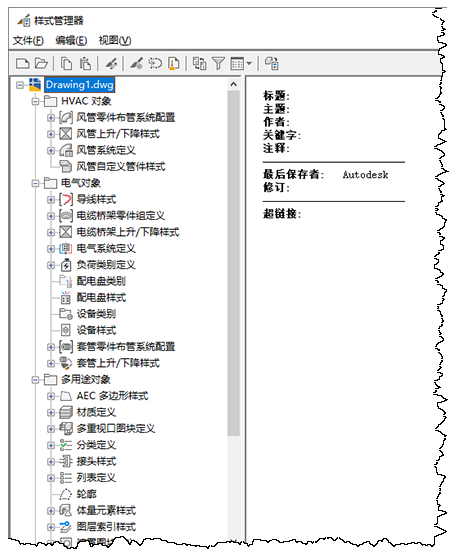Click the 电缆桥架上升/下降样式 icon
The image size is (460, 560).
pyautogui.click(x=66, y=232)
